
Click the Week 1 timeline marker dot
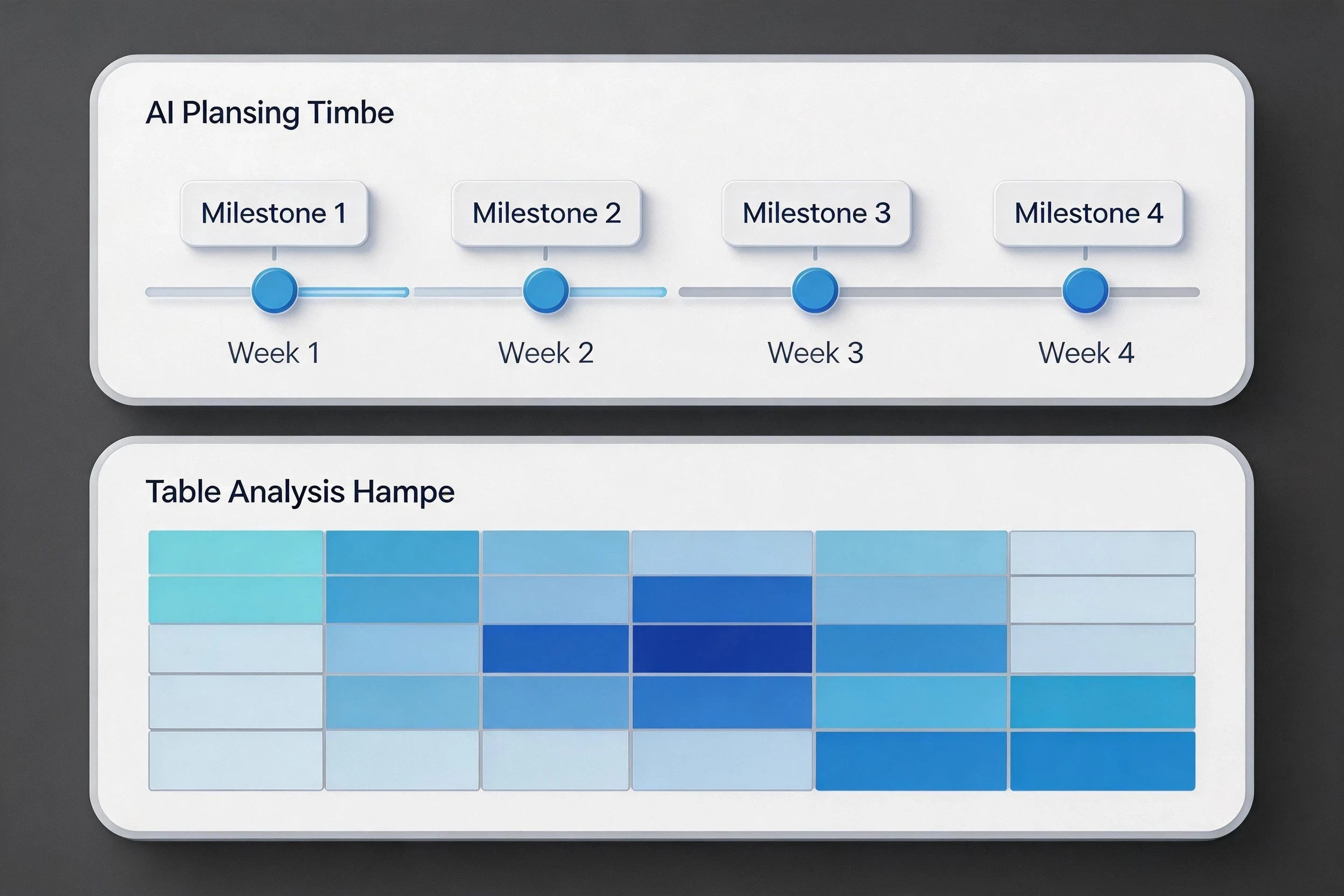point(274,290)
